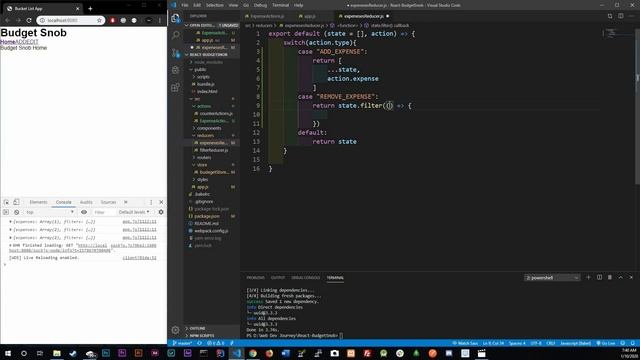Open Task View on the taskbar
This screenshot has height=360, width=640.
point(40,353)
